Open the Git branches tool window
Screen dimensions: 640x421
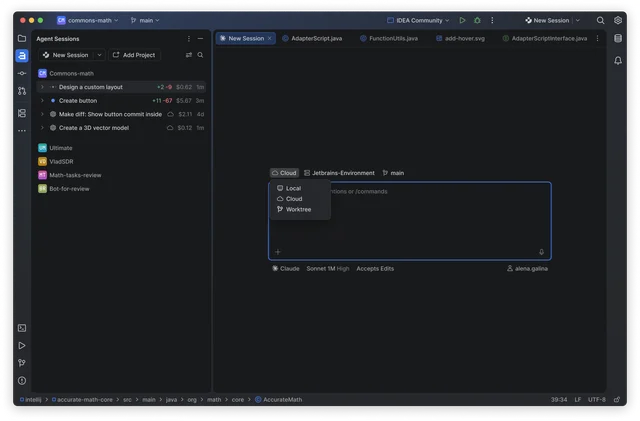(22, 363)
